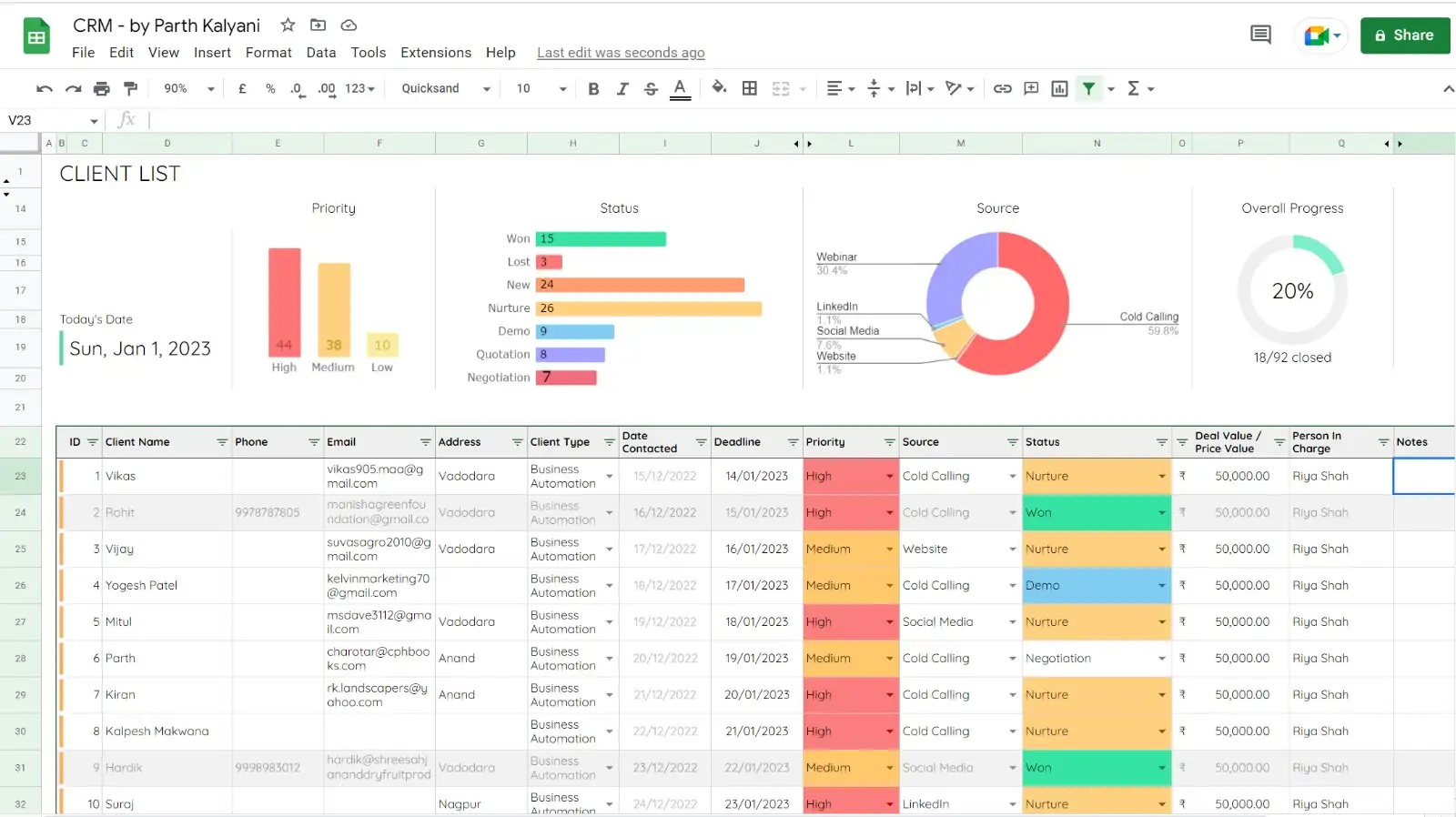Click the Redo icon
The image size is (1456, 817).
pos(73,88)
